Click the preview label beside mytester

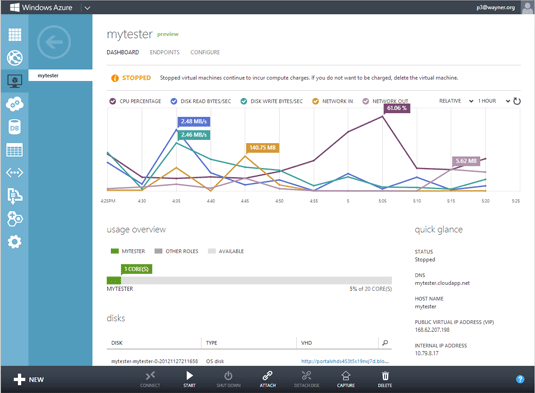[168, 34]
